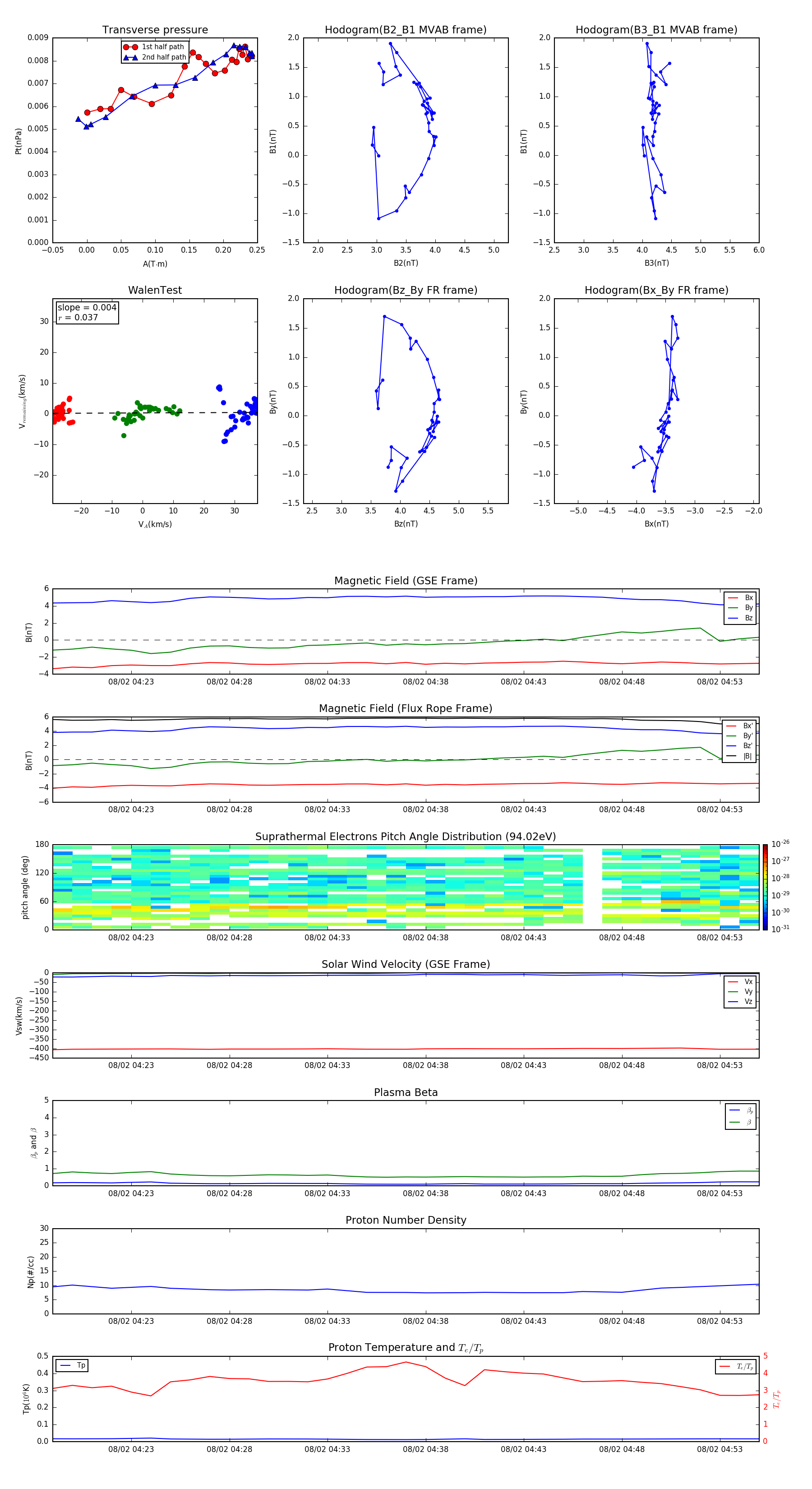812x1489 pixels.
Task: Click 'Hodogram(Bz_By FR frame)' title
Action: [x=406, y=290]
